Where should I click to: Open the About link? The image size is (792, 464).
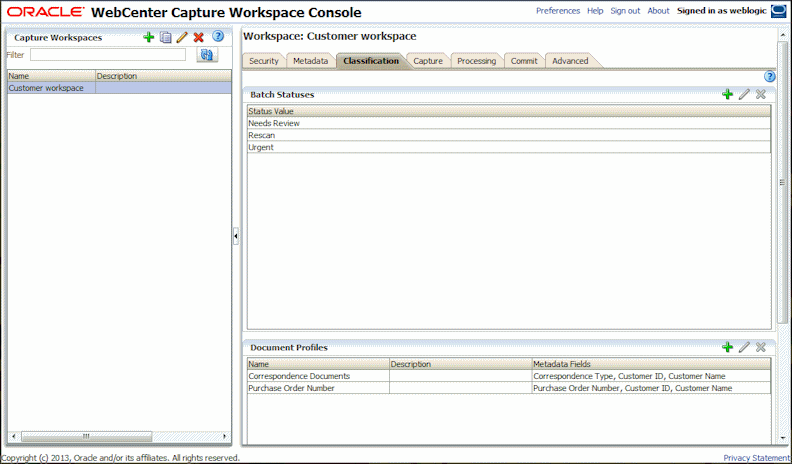[x=658, y=11]
